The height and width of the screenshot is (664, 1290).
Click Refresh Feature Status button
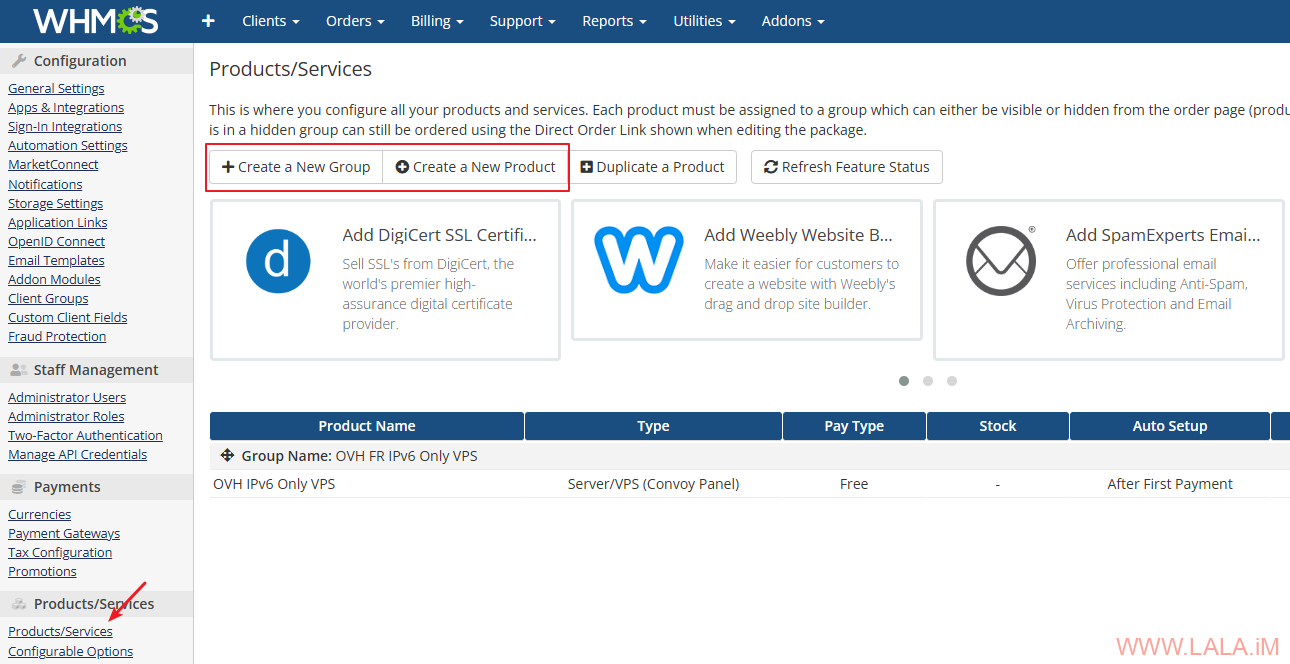pyautogui.click(x=846, y=167)
